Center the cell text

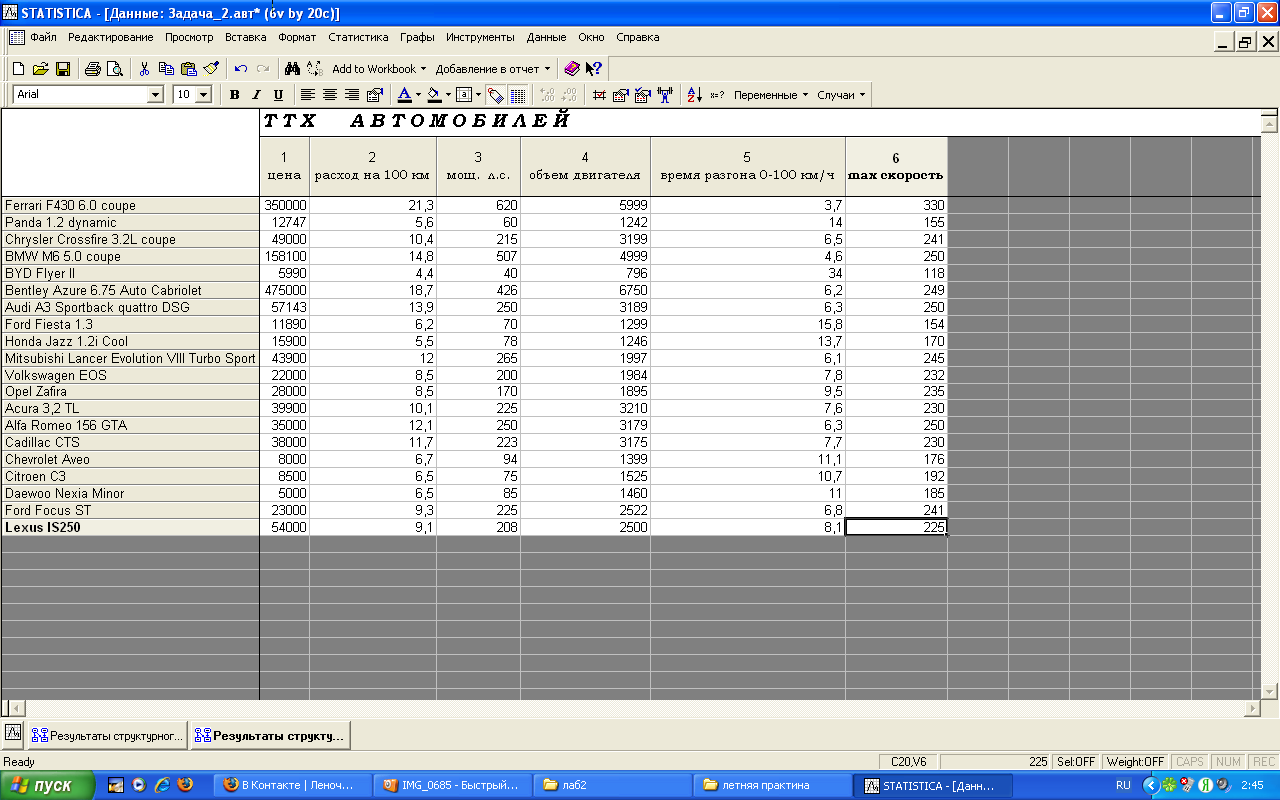coord(329,95)
